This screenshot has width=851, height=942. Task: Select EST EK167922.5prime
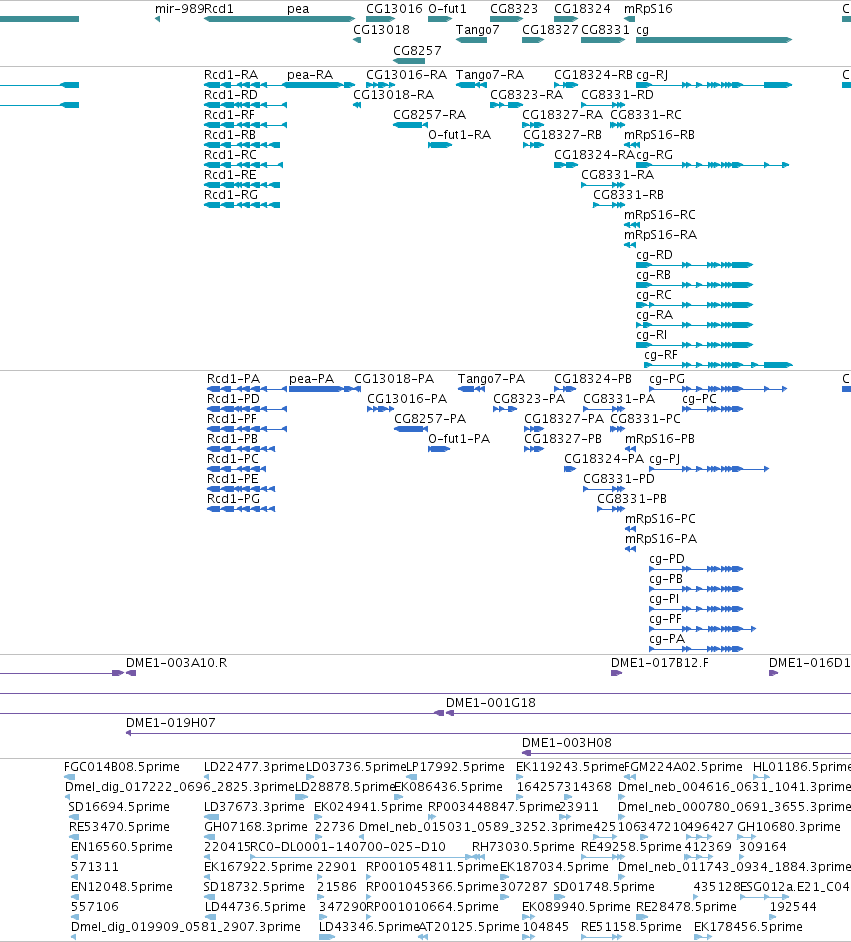point(258,867)
